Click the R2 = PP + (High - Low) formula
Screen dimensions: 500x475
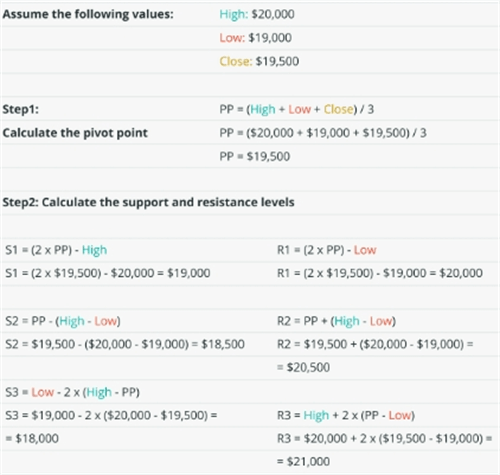[336, 321]
